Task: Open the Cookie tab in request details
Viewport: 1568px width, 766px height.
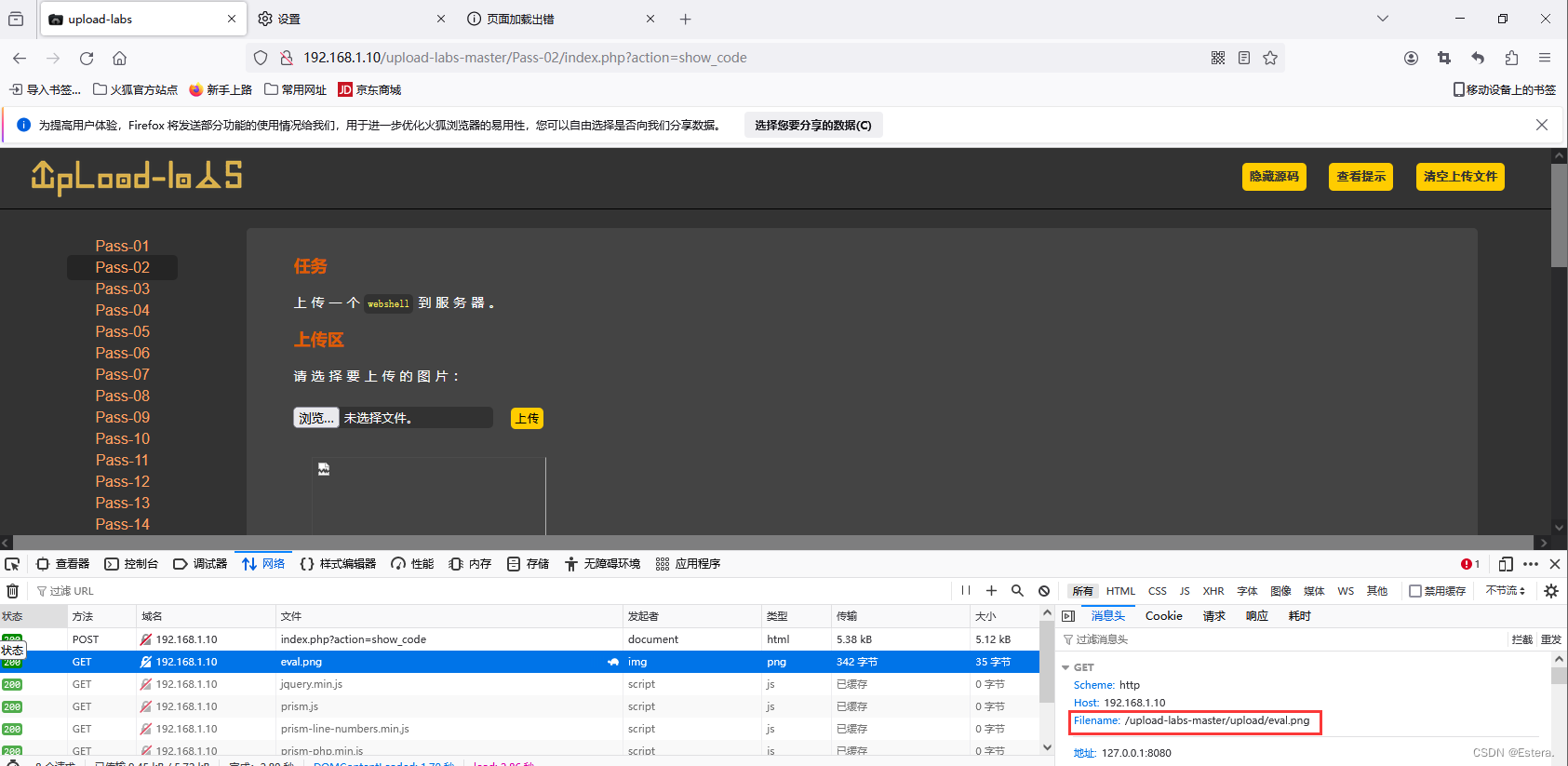Action: pyautogui.click(x=1163, y=616)
